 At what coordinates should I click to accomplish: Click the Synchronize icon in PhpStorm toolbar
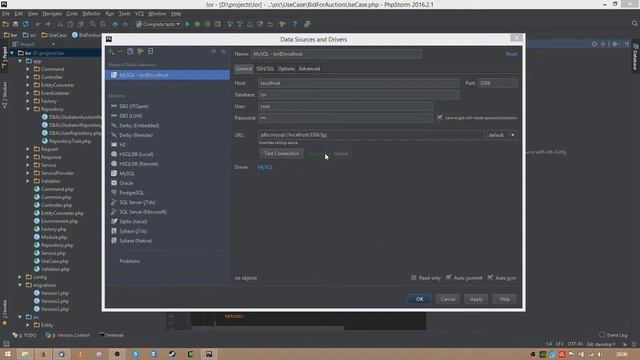pyautogui.click(x=26, y=24)
